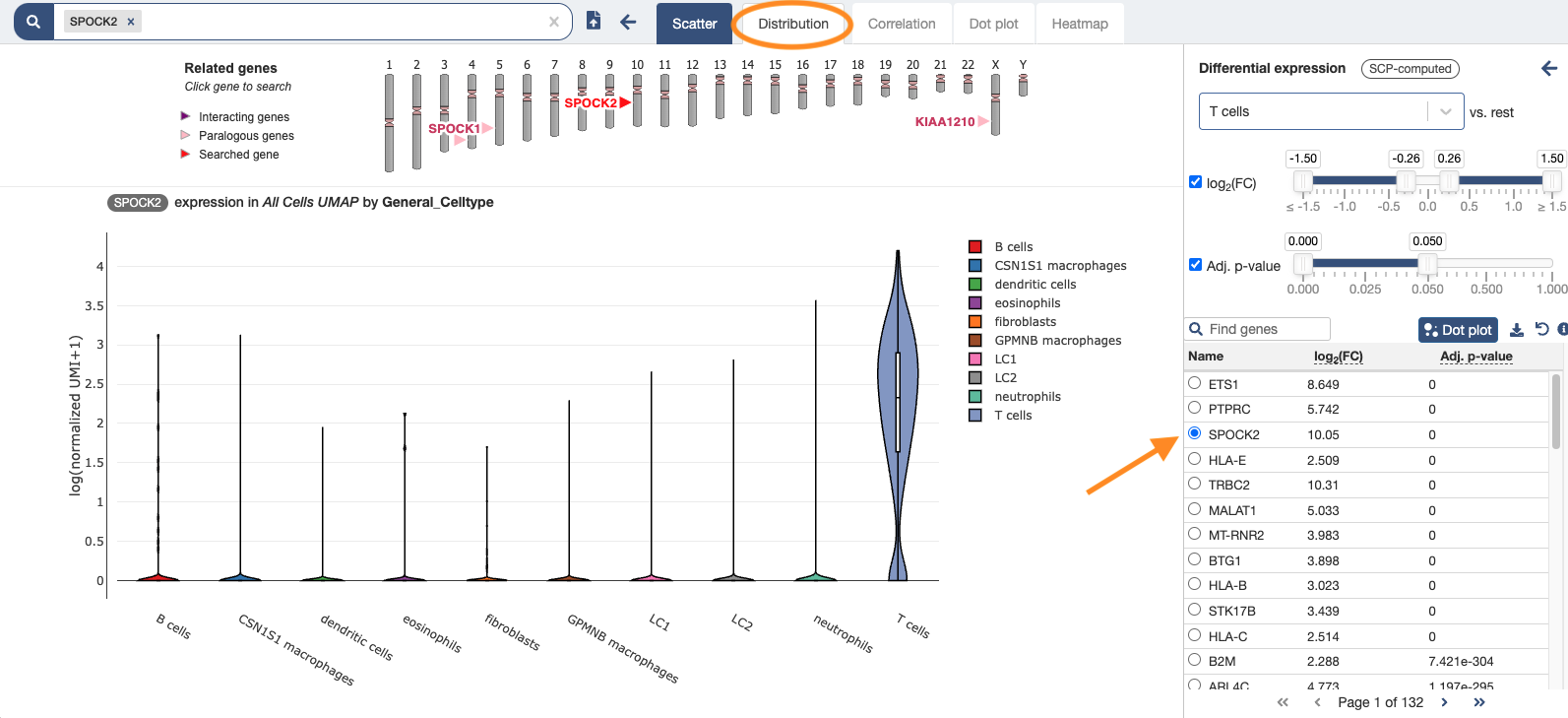Viewport: 1568px width, 718px height.
Task: Click the blue Dot plot button
Action: pyautogui.click(x=1458, y=330)
